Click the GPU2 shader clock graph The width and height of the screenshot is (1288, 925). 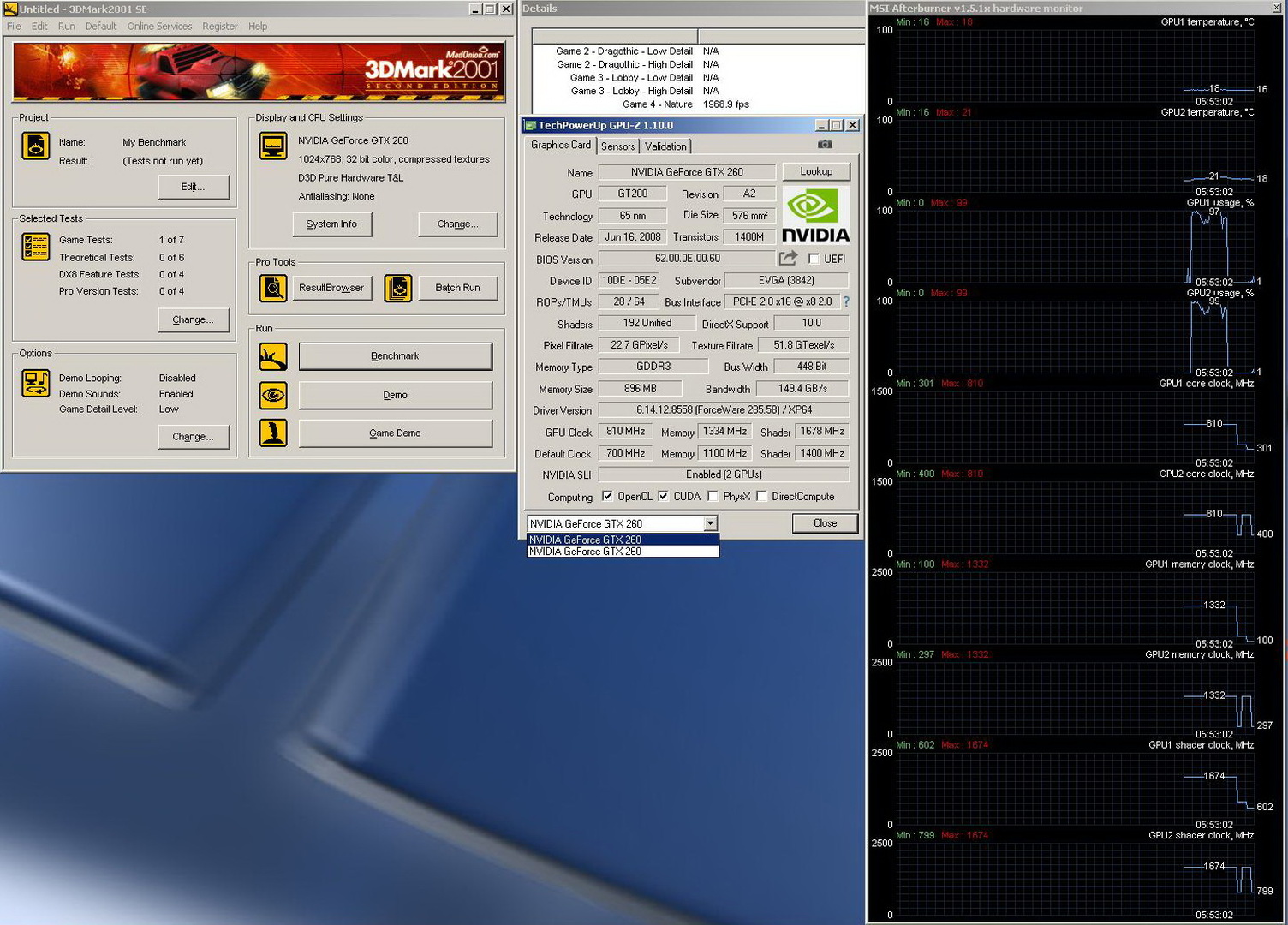tap(1076, 879)
